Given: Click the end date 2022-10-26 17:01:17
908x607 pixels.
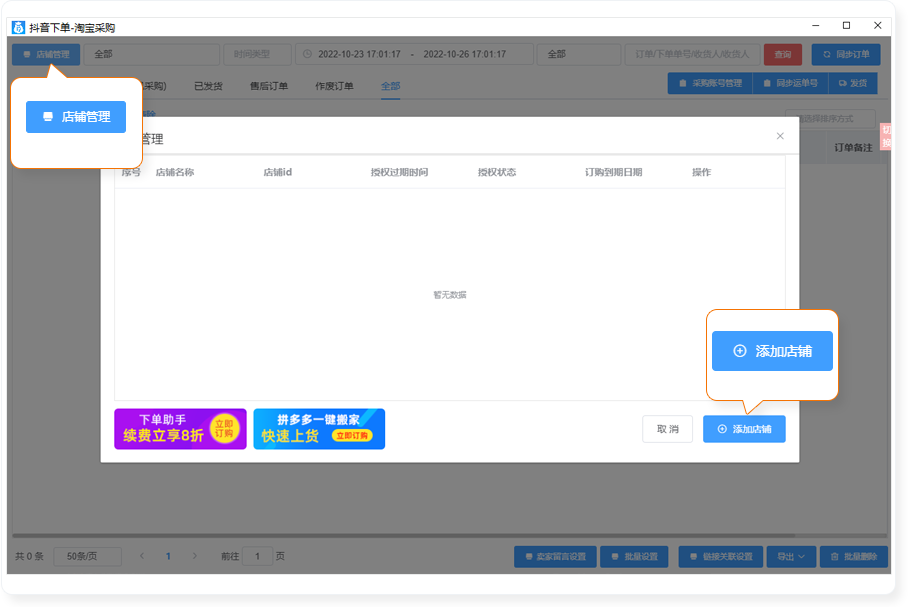Looking at the screenshot, I should point(464,54).
